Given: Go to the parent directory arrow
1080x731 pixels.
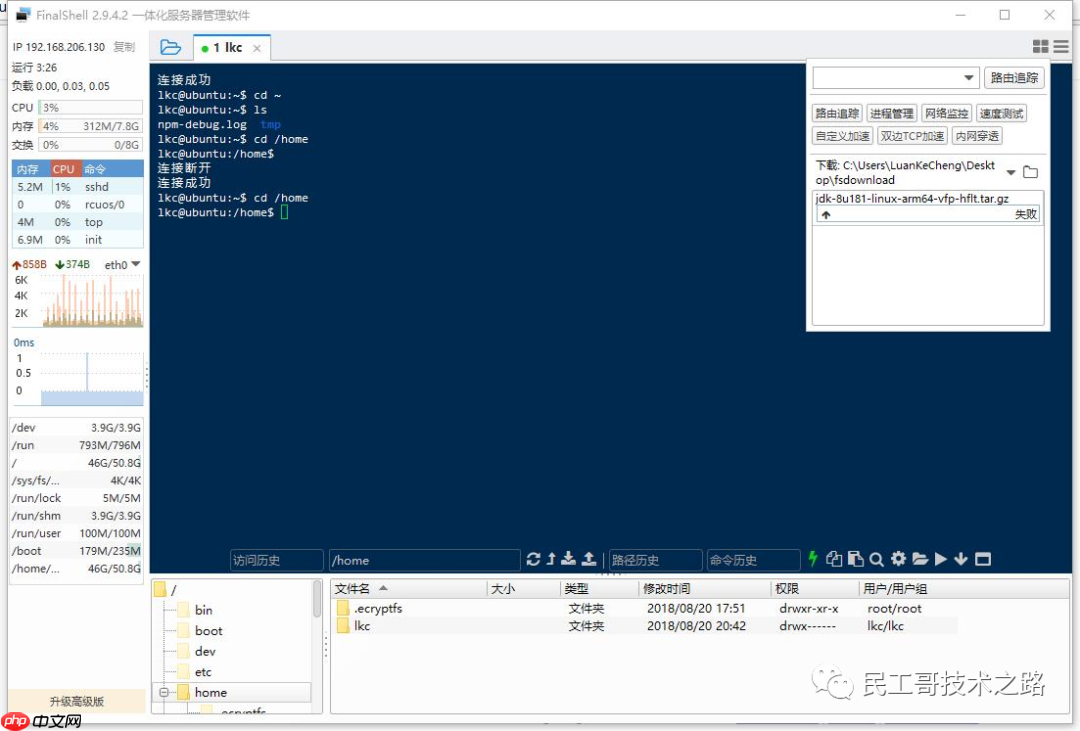Looking at the screenshot, I should coord(551,559).
